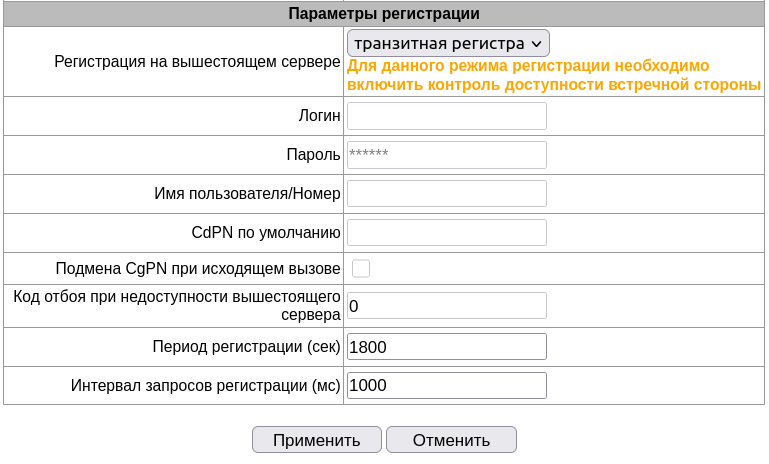Click the CdPN по умолчанию label text
The image size is (769, 464).
pyautogui.click(x=266, y=233)
